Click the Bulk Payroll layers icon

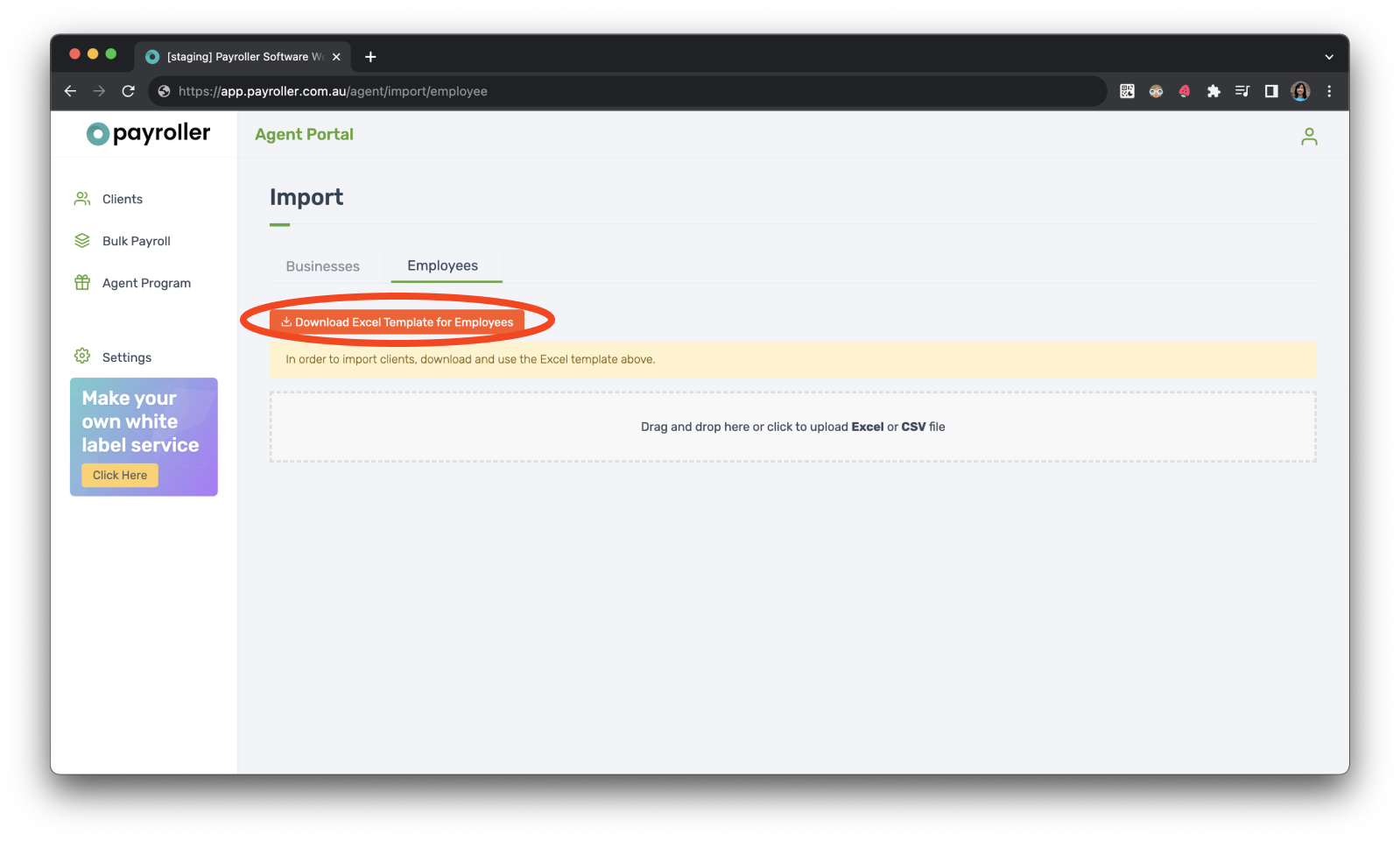[82, 241]
